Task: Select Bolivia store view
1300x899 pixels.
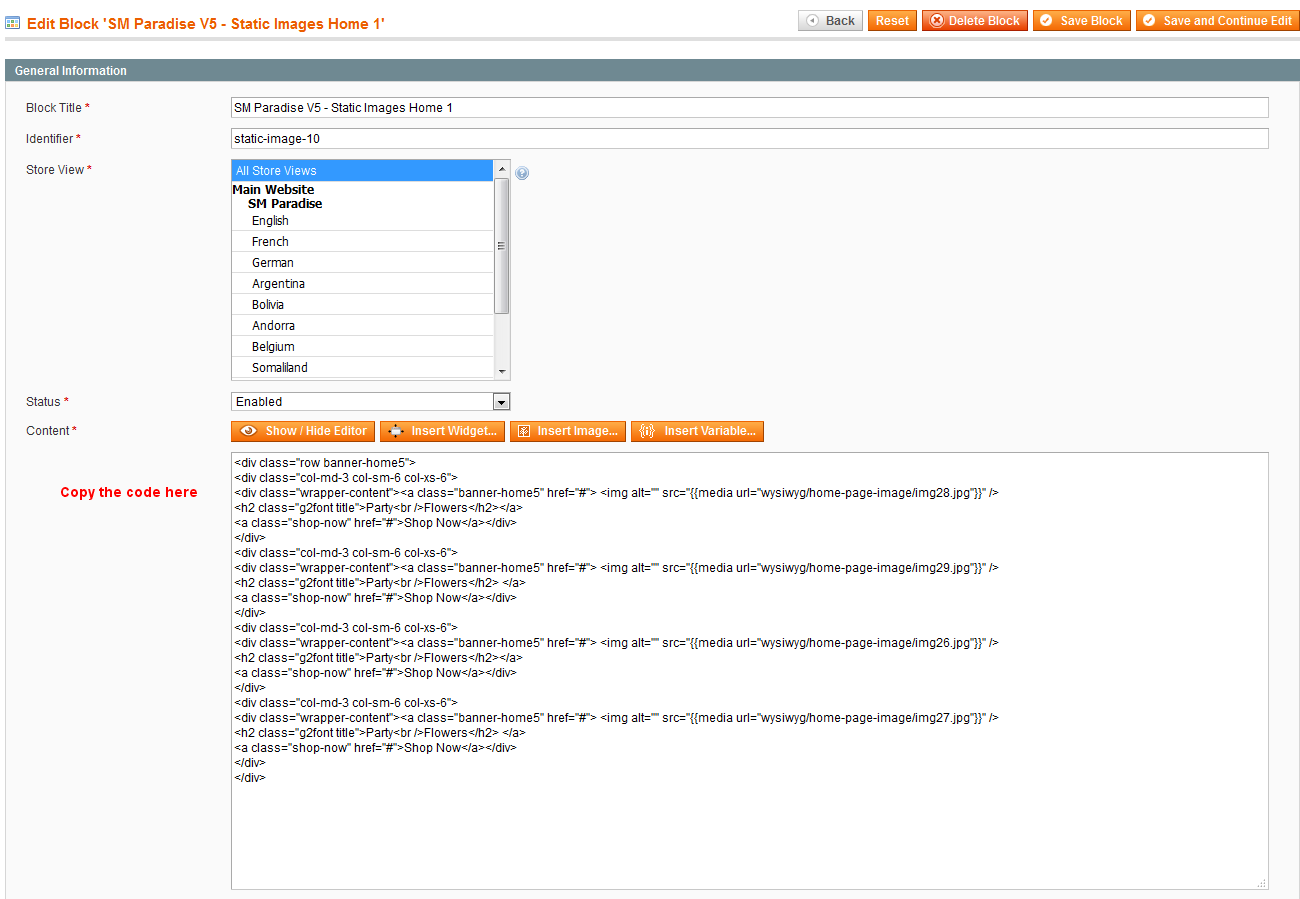Action: click(x=363, y=305)
